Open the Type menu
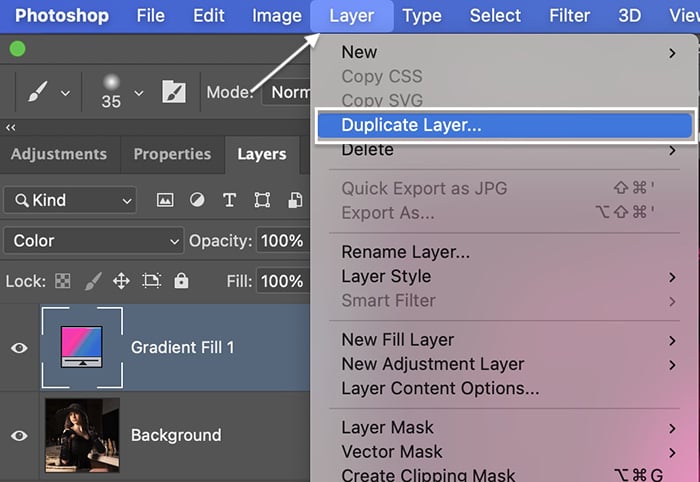 pos(422,16)
